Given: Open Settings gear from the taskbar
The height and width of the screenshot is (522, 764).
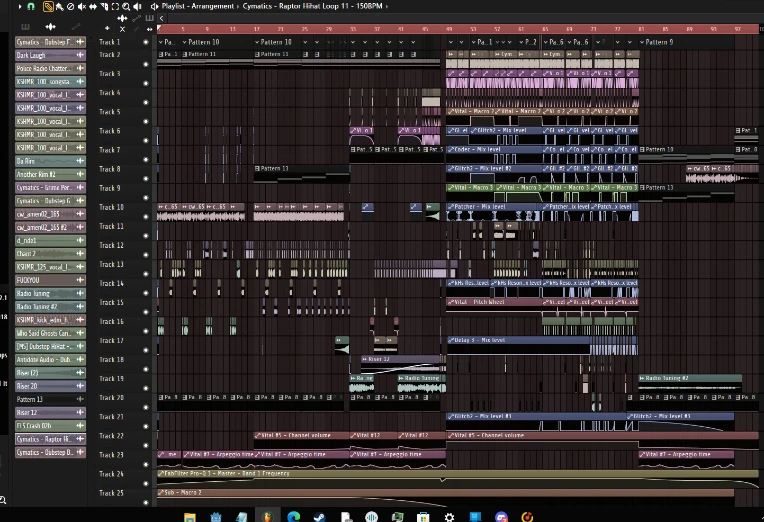Looking at the screenshot, I should [x=449, y=517].
